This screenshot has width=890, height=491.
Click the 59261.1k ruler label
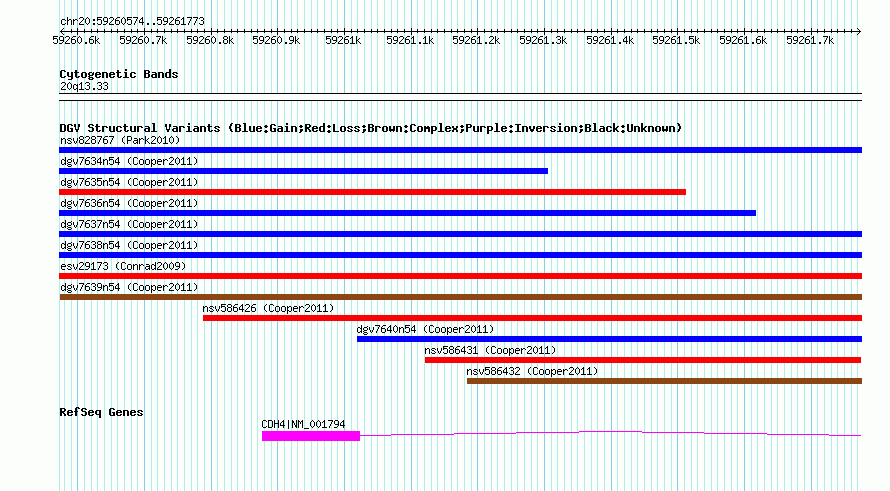click(410, 40)
